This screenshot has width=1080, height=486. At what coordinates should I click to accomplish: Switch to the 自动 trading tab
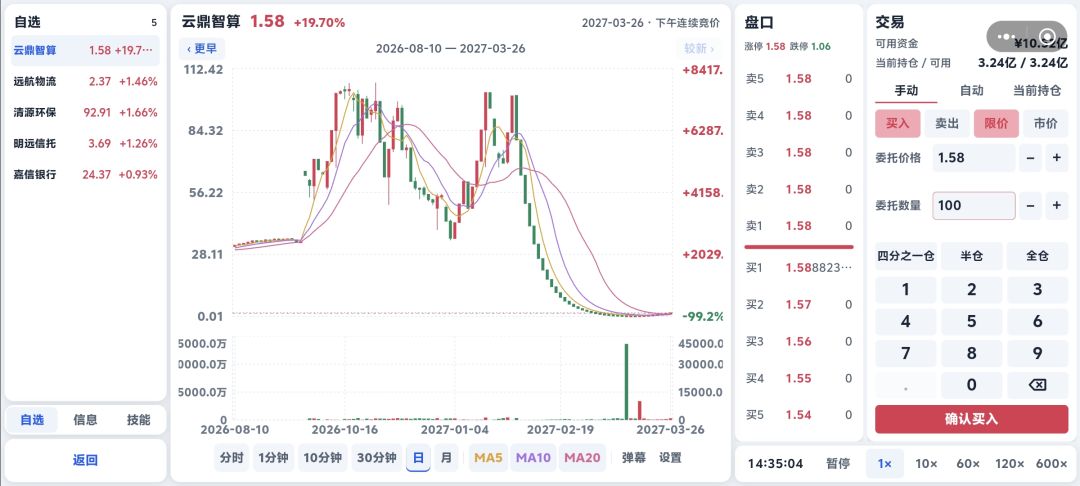[x=971, y=90]
